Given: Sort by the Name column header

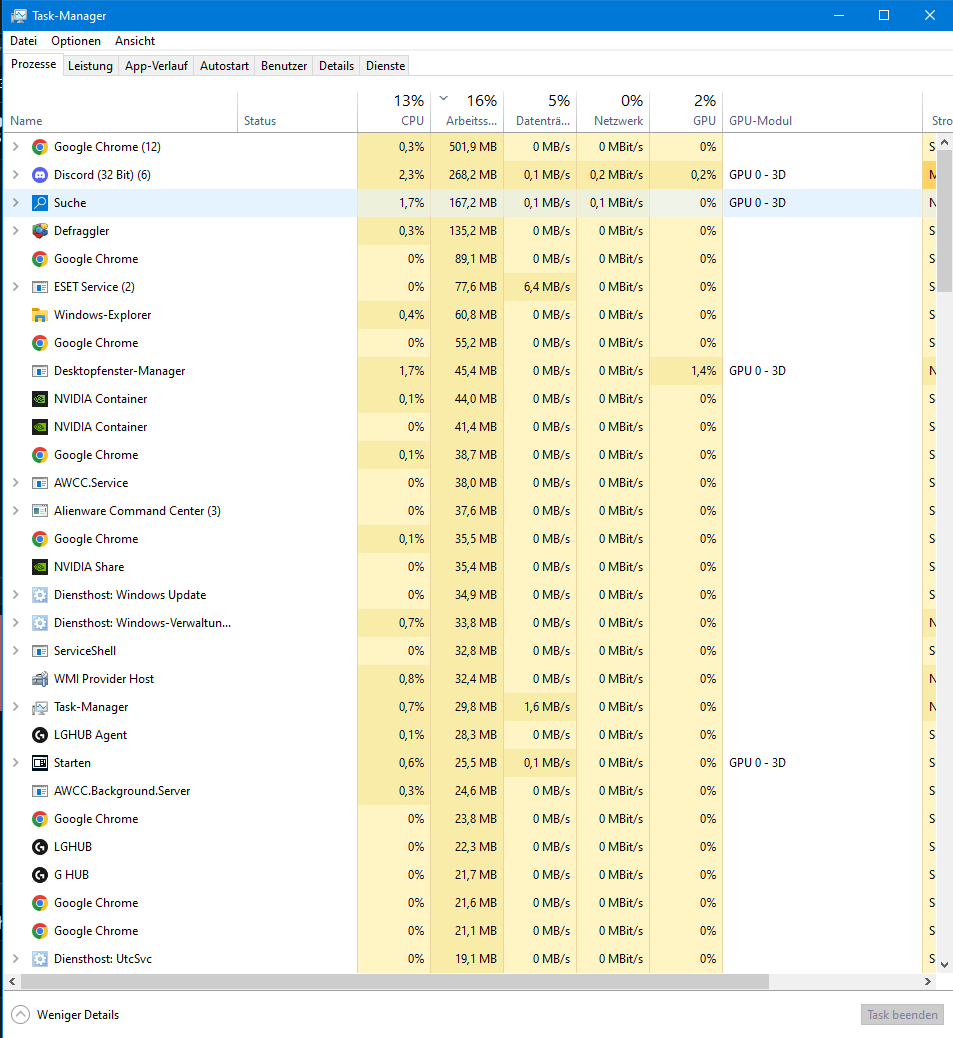Looking at the screenshot, I should pos(120,111).
